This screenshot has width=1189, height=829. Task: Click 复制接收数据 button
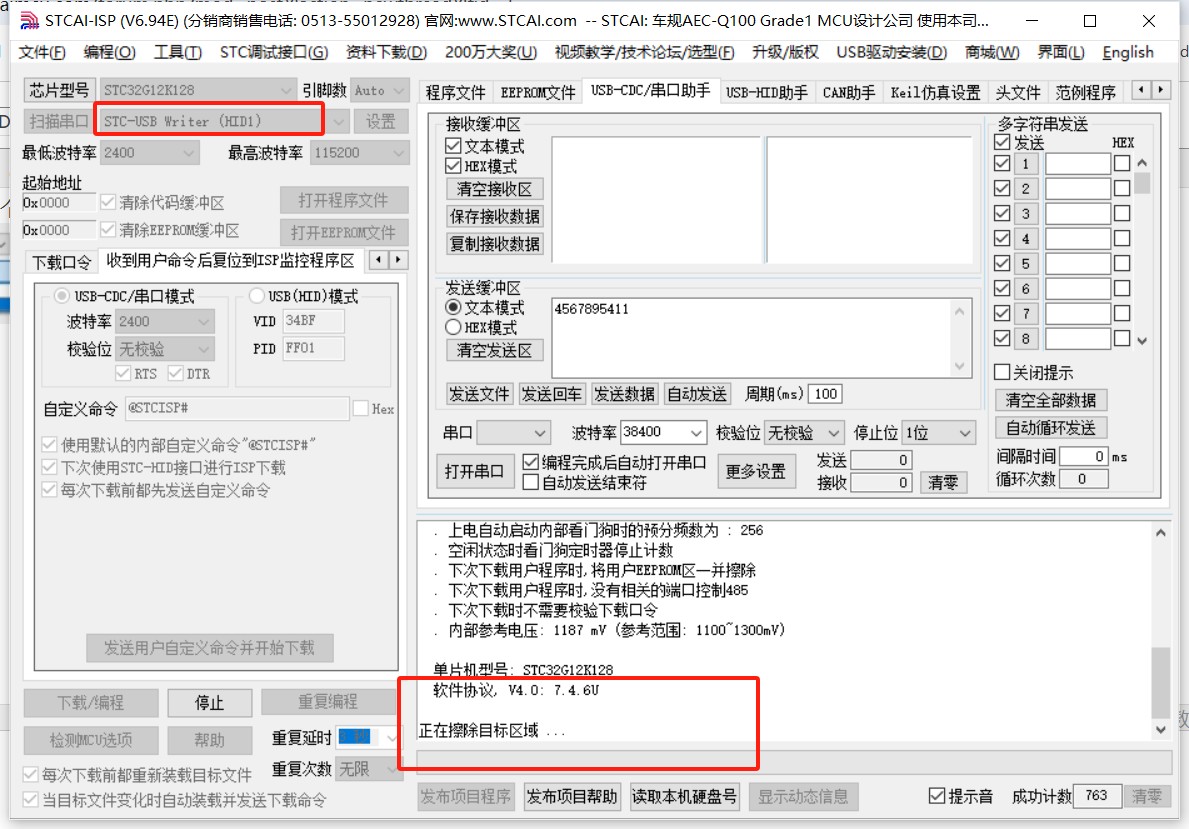(494, 243)
